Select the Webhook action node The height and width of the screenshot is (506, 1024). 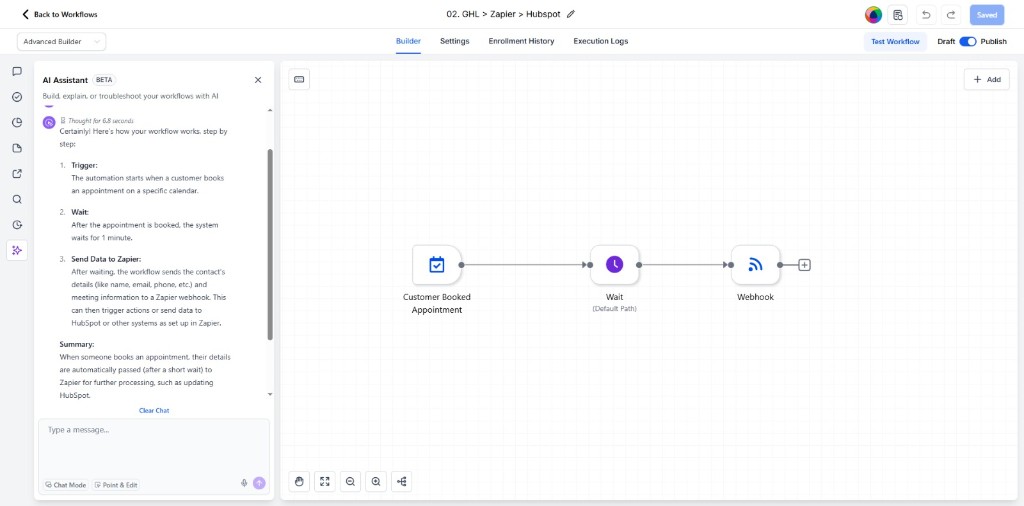[755, 264]
